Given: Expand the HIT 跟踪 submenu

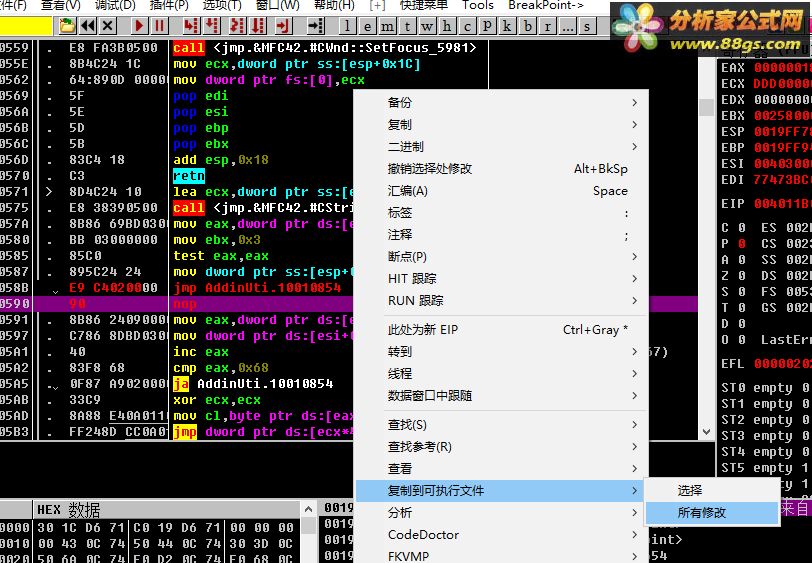Looking at the screenshot, I should click(x=501, y=279).
